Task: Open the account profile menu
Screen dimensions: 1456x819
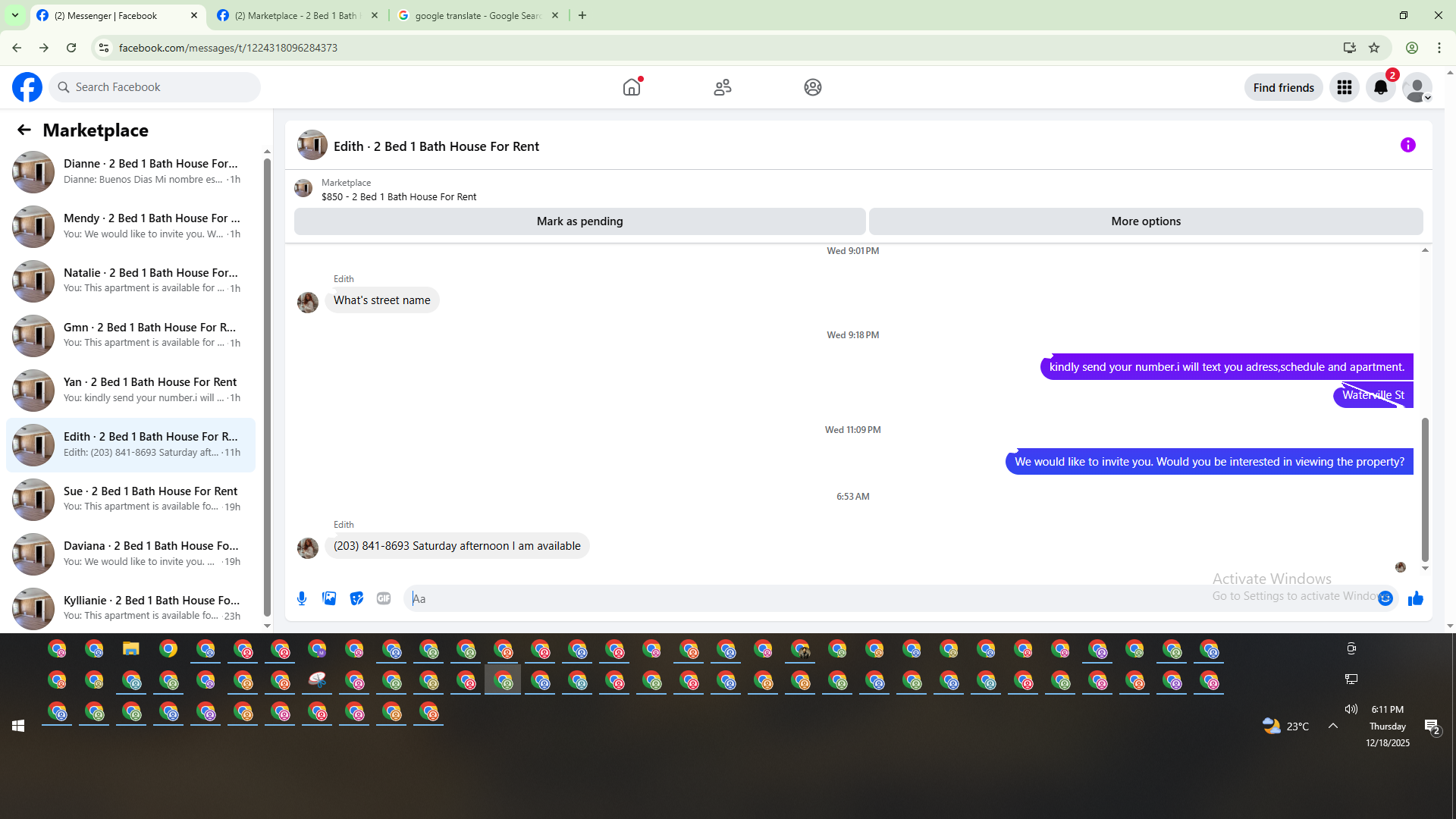Action: coord(1417,87)
